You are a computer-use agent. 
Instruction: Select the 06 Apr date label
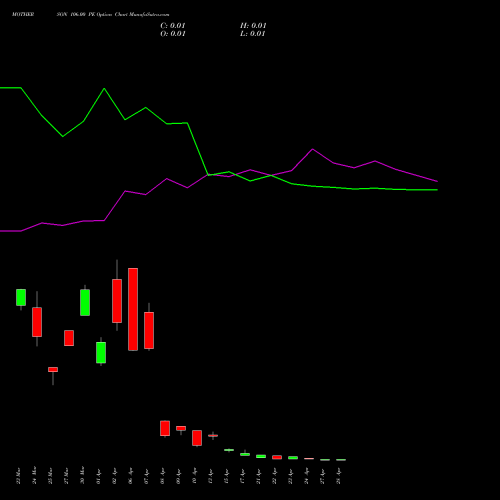(x=130, y=476)
